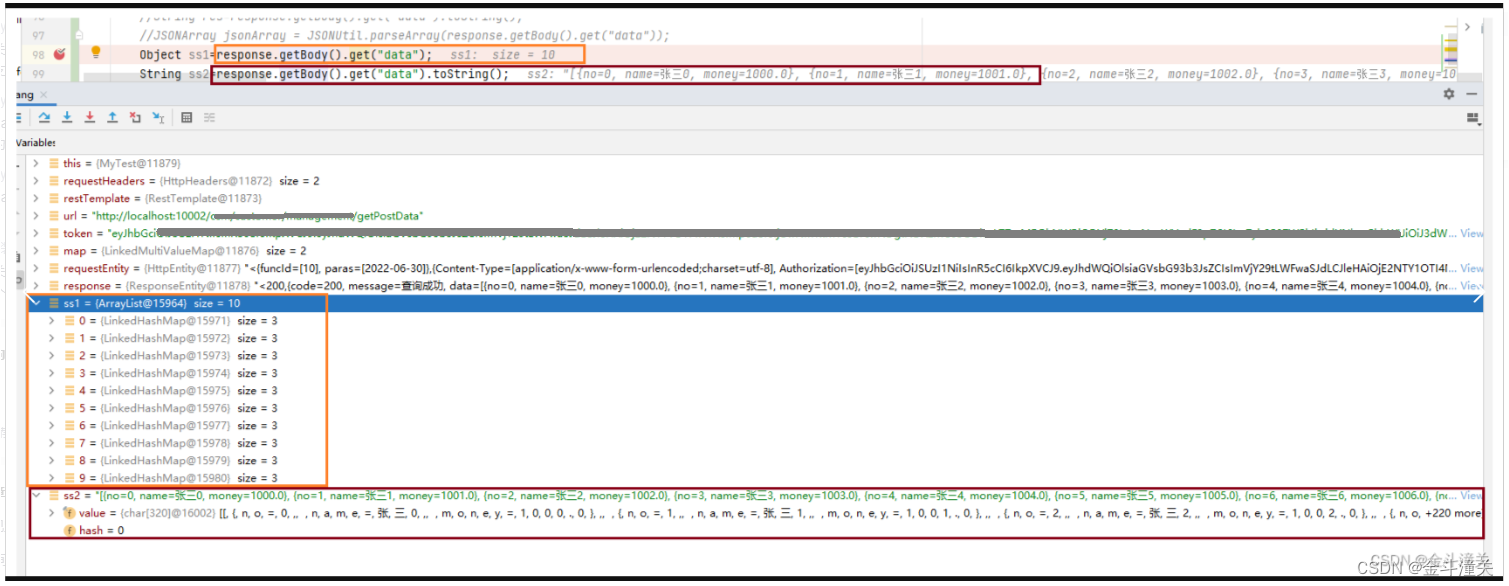
Task: Click the Step Into debugger icon
Action: [67, 117]
